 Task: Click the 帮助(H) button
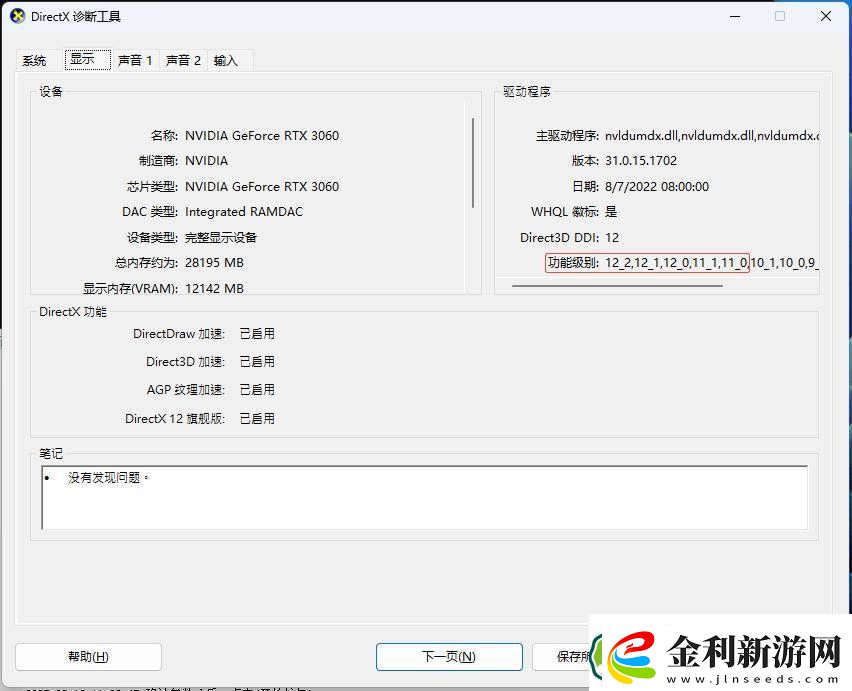coord(88,657)
